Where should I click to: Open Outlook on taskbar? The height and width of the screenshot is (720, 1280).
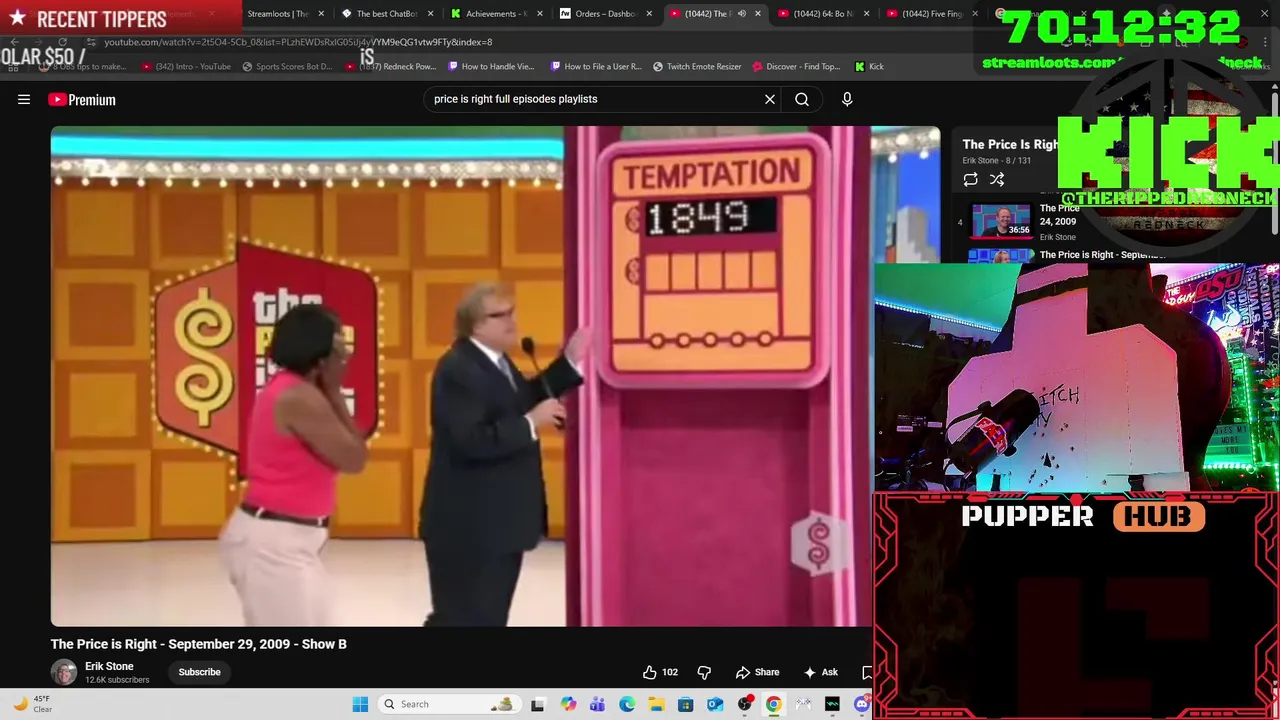[715, 704]
